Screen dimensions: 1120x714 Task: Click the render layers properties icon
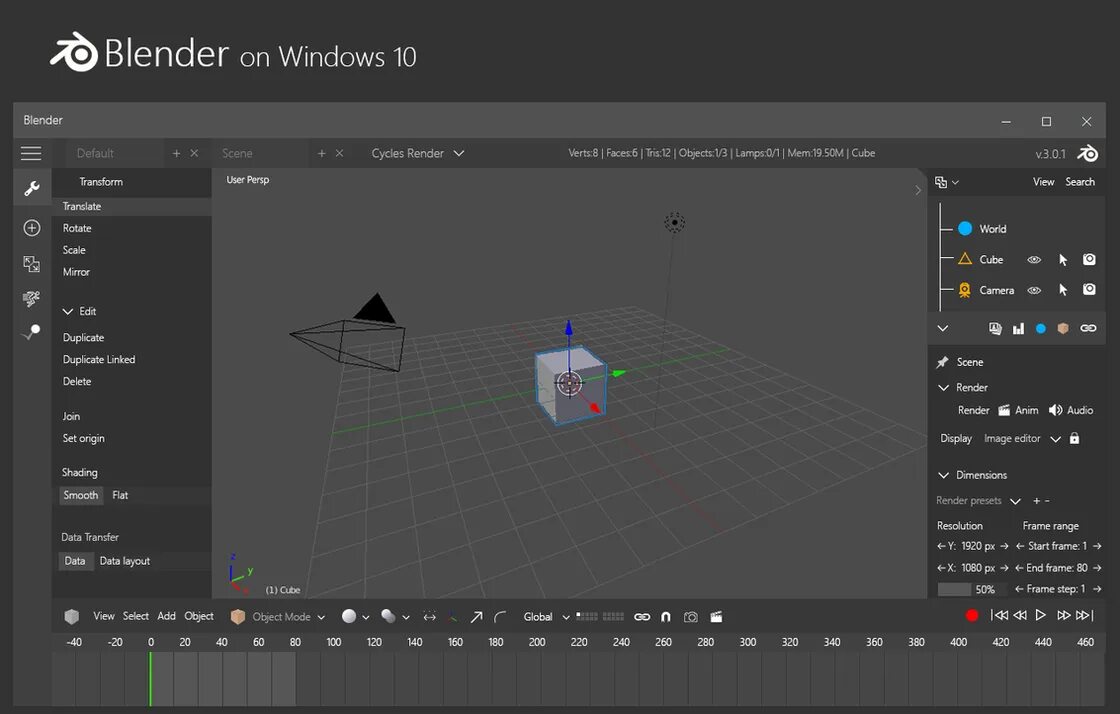995,328
